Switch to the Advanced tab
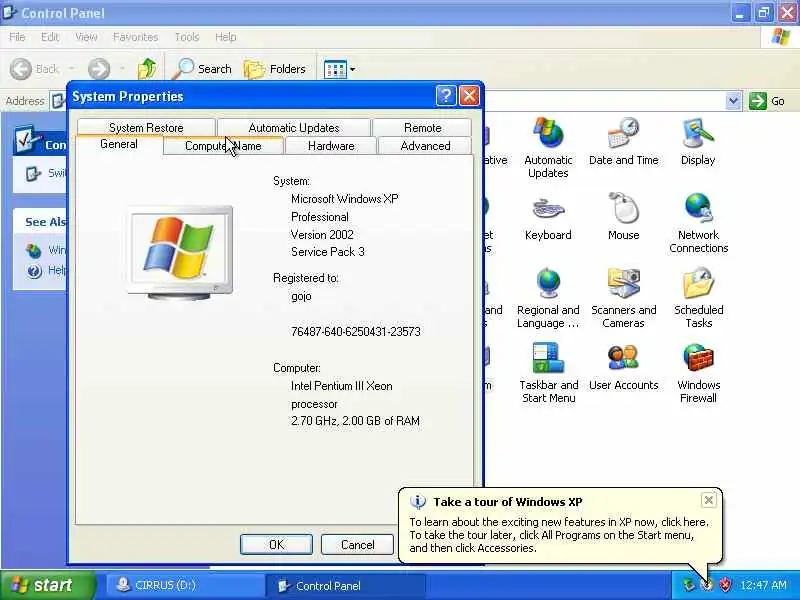Screen dimensions: 800x600 (x=426, y=146)
